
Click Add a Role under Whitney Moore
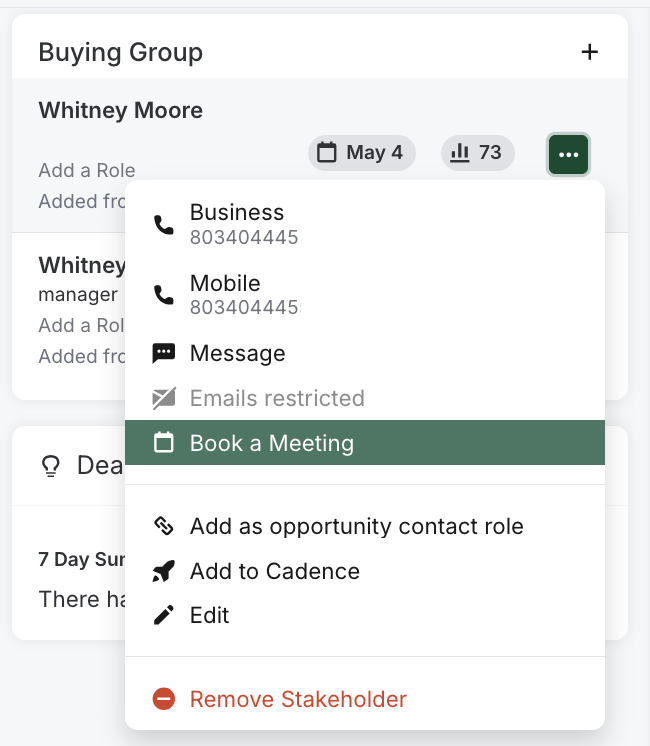[x=87, y=170]
